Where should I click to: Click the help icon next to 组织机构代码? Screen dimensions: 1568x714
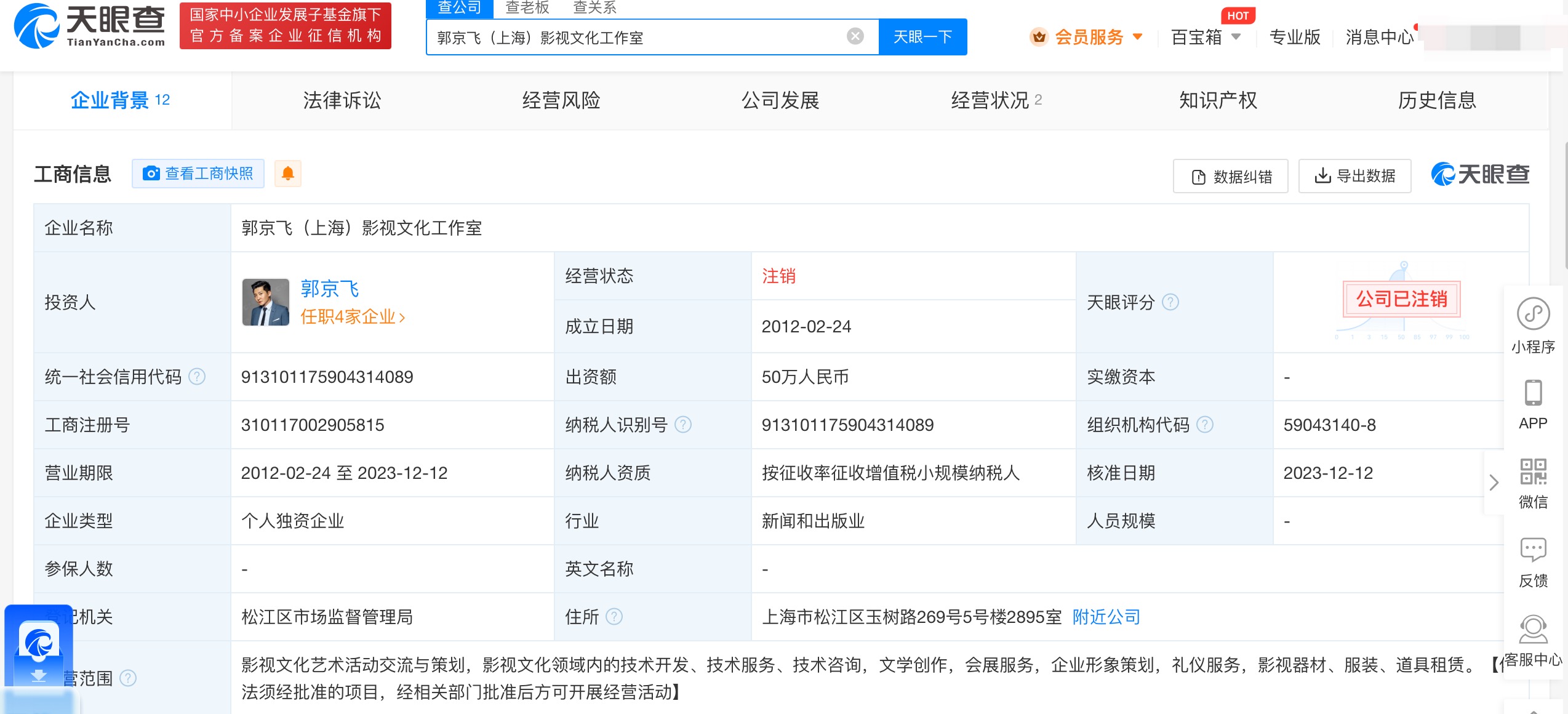(x=1205, y=425)
